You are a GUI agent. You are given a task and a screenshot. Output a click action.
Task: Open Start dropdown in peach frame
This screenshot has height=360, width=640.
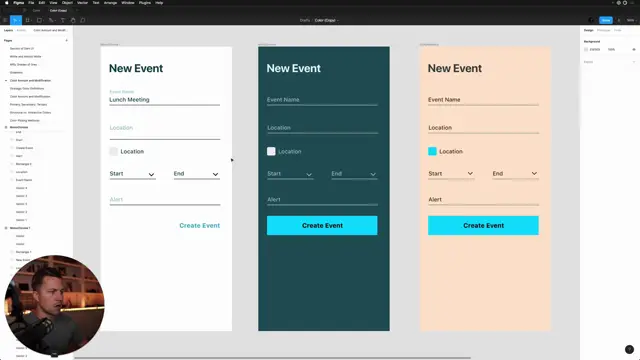[x=451, y=174]
